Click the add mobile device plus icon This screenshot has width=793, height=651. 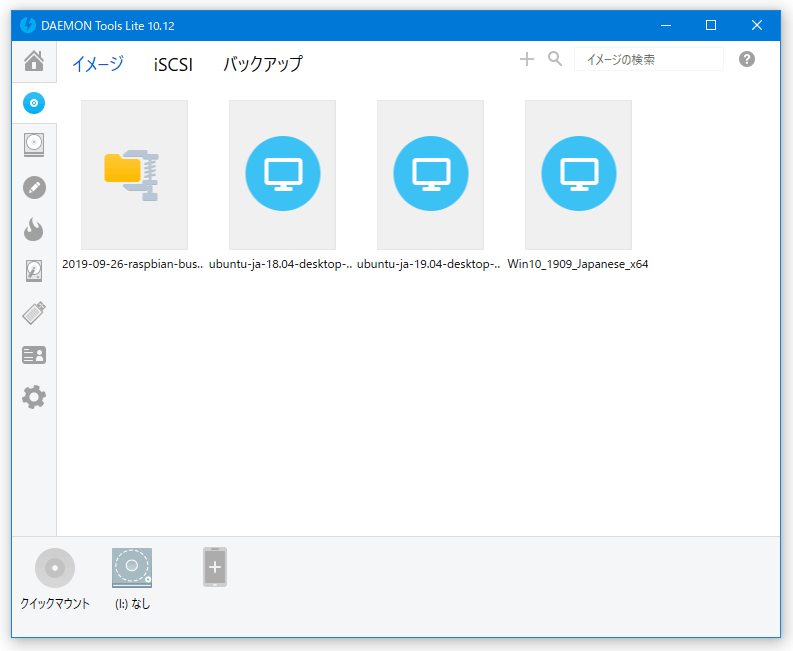pos(215,567)
